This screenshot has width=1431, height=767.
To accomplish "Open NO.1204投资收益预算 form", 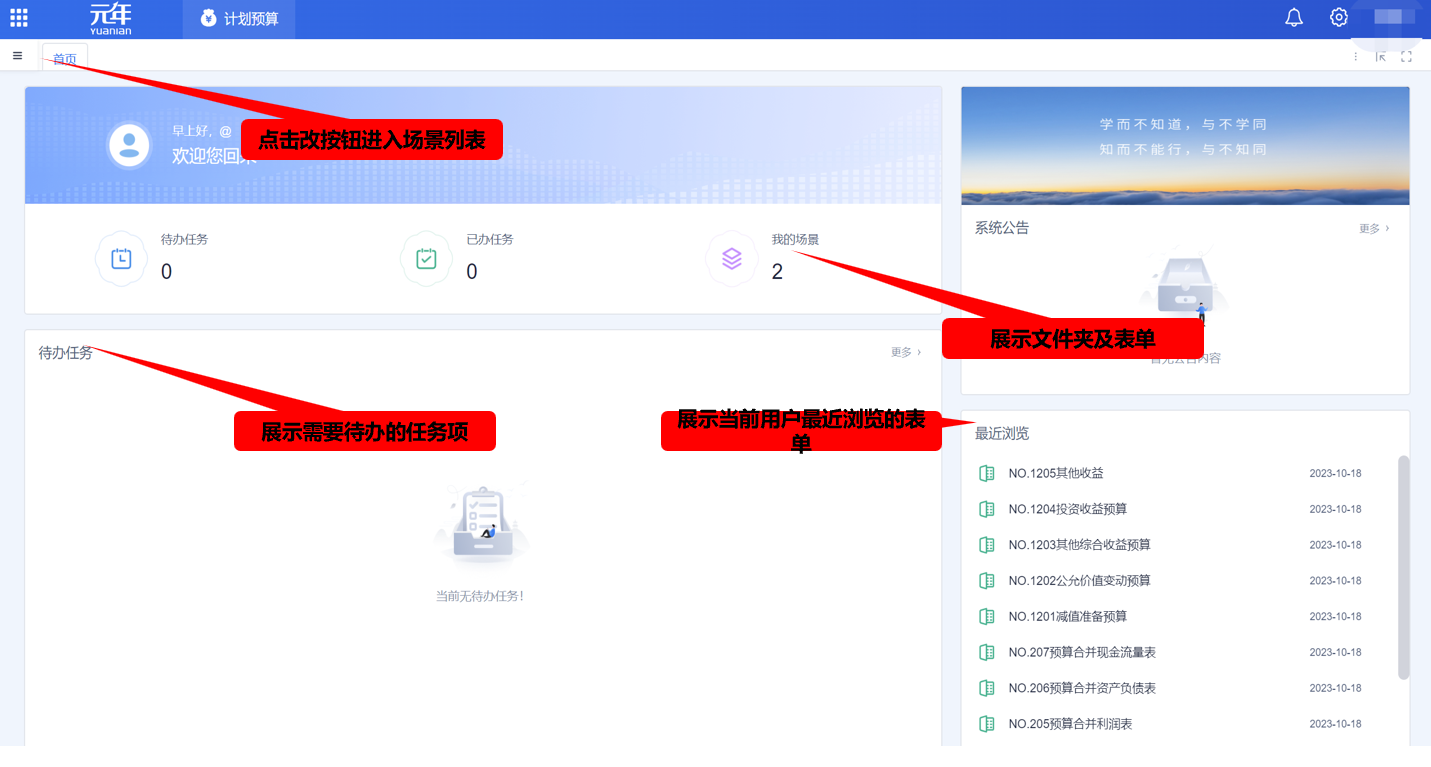I will [1067, 509].
